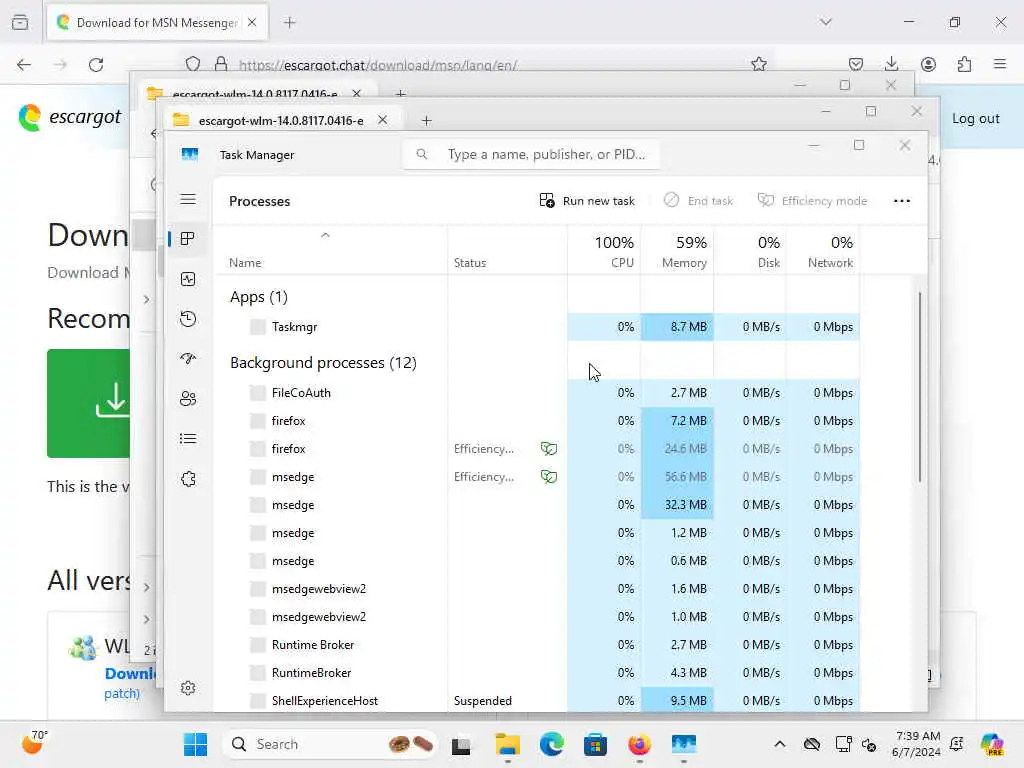
Task: Click End task button
Action: pos(698,200)
